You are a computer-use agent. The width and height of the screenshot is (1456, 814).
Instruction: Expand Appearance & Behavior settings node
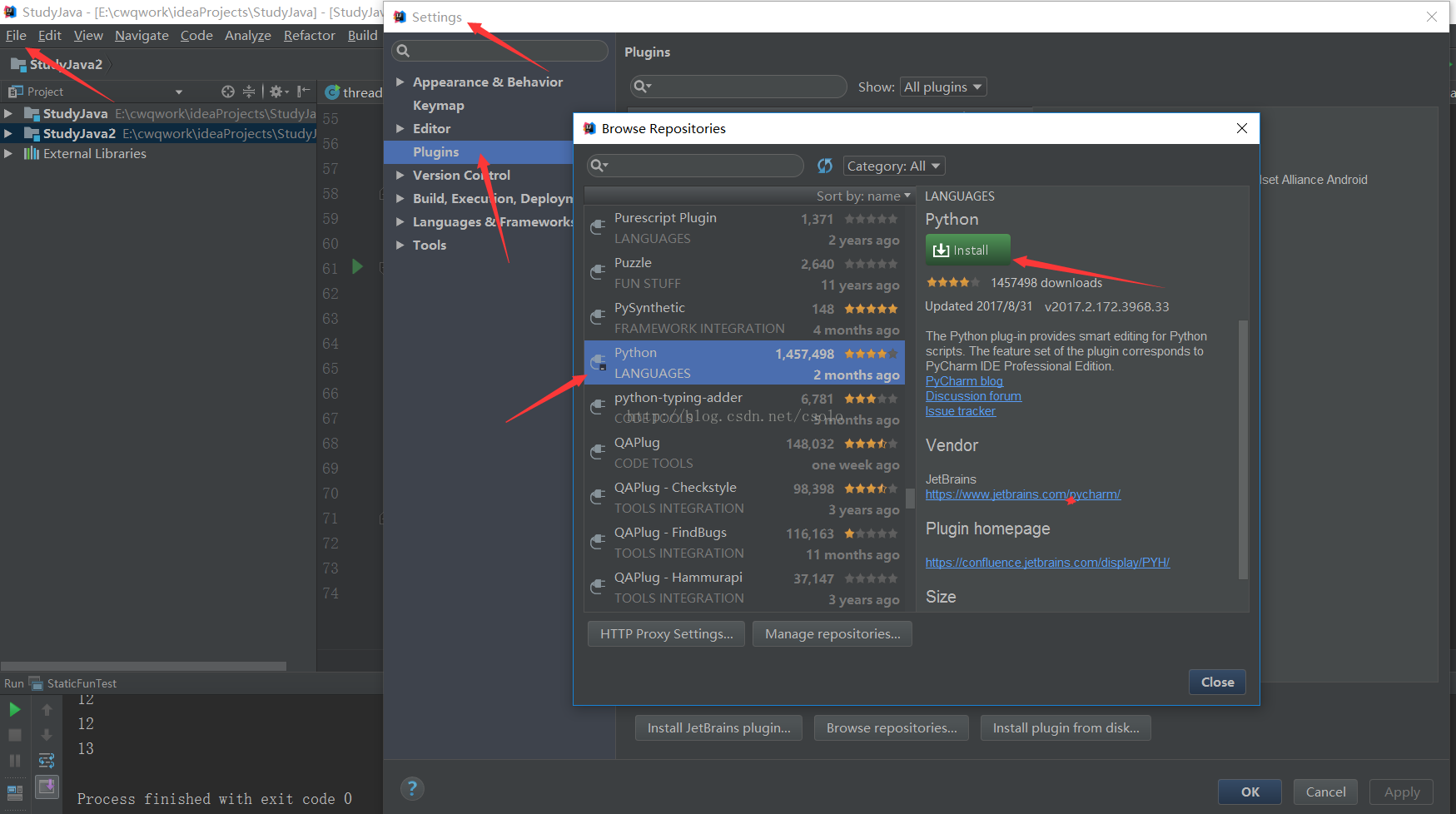click(x=400, y=82)
